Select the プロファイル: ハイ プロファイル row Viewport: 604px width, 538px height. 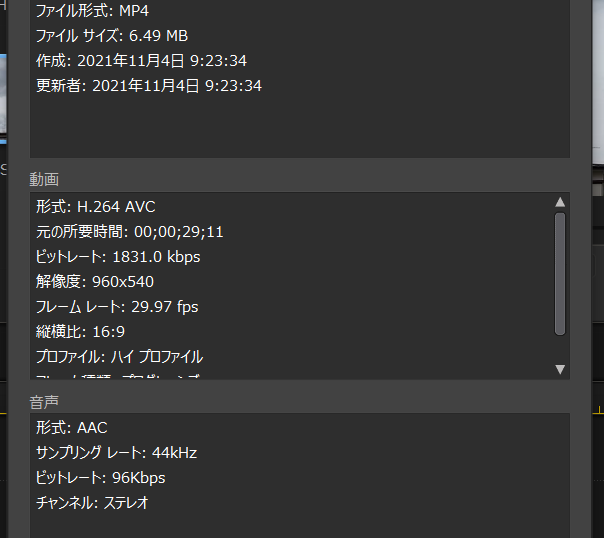coord(119,357)
